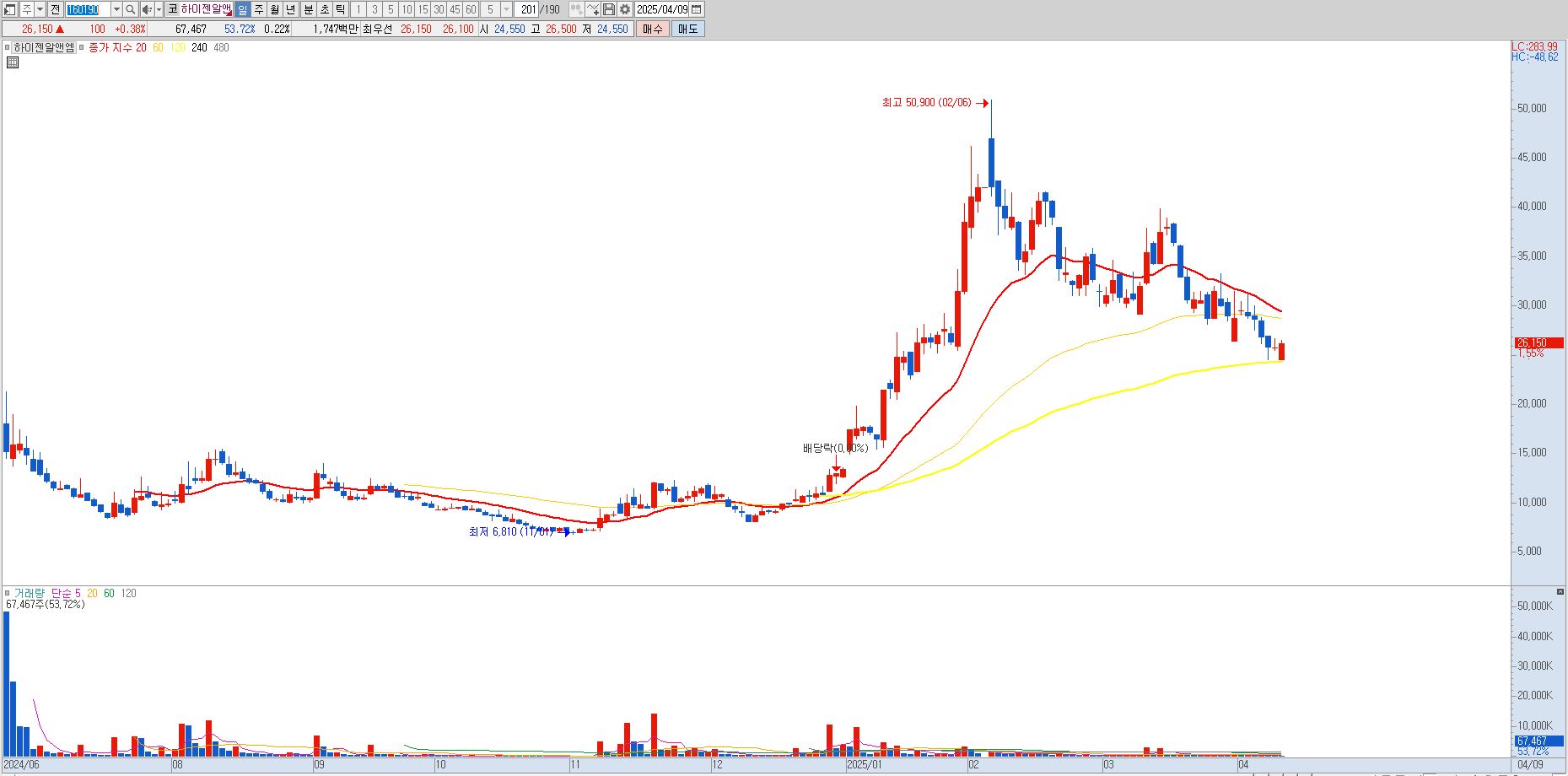This screenshot has width=1568, height=776.
Task: Click the date field 2025/04/09
Action: point(662,9)
